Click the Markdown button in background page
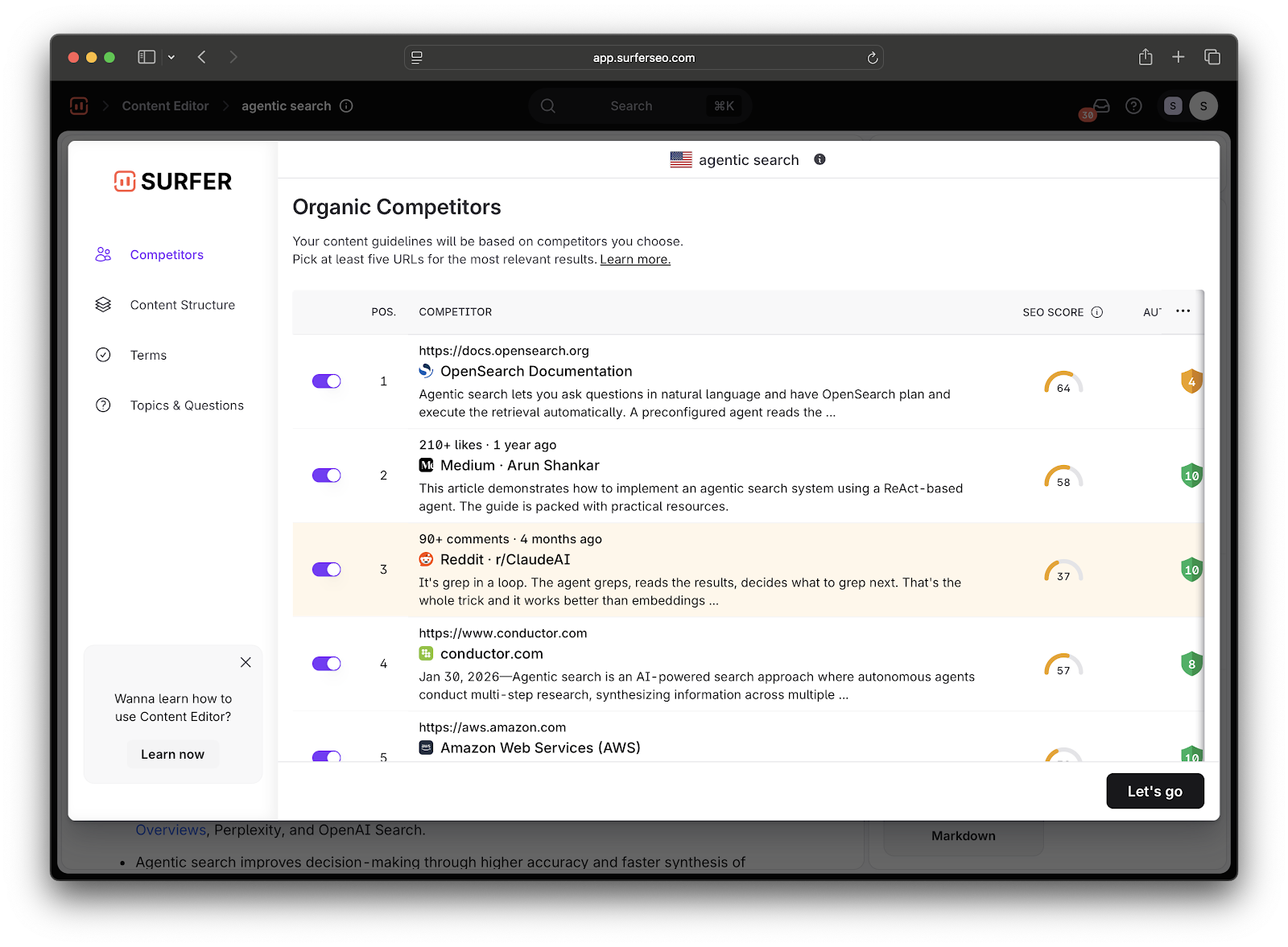The height and width of the screenshot is (947, 1288). click(x=964, y=836)
